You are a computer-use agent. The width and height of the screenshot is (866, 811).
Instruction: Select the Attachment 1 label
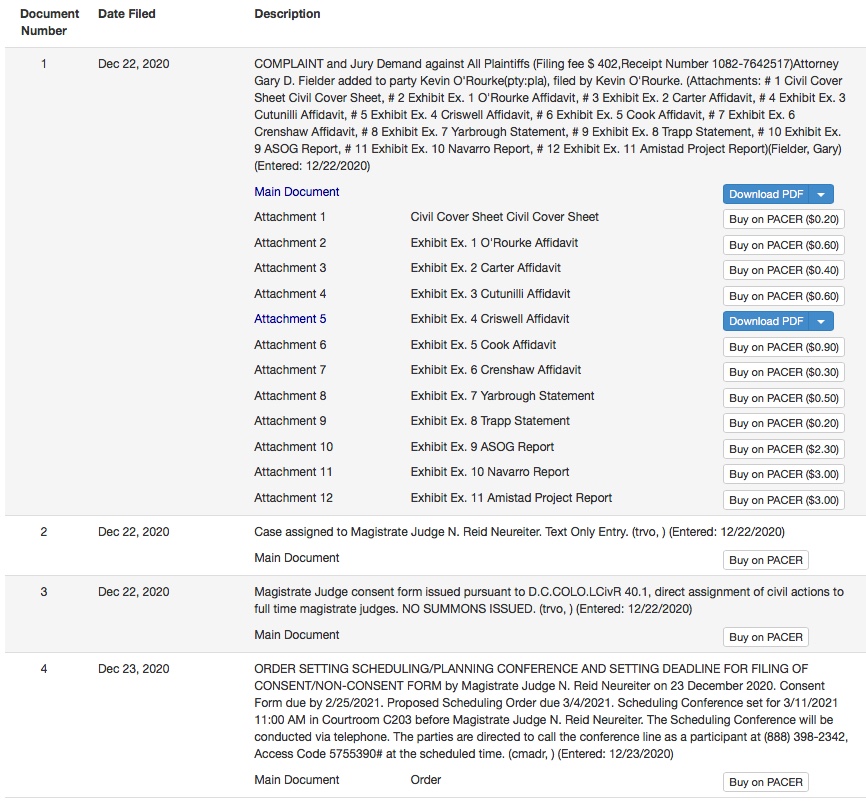pos(289,217)
